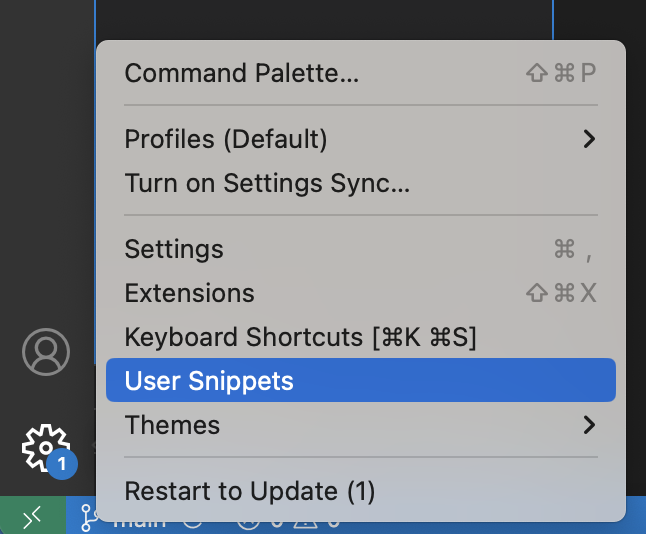
Task: Click the git branch icon in status bar
Action: click(87, 518)
